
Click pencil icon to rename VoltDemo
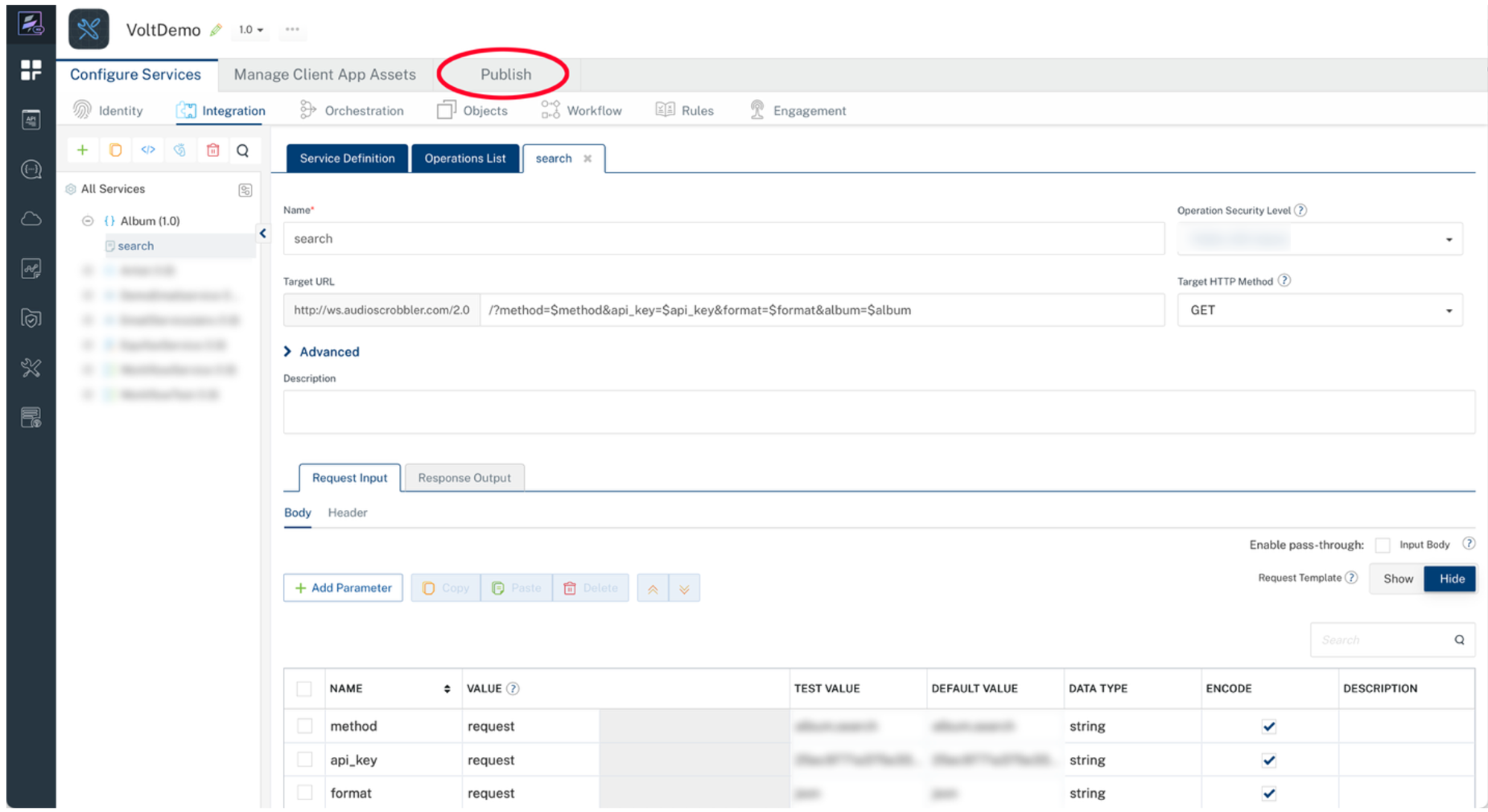pos(216,31)
